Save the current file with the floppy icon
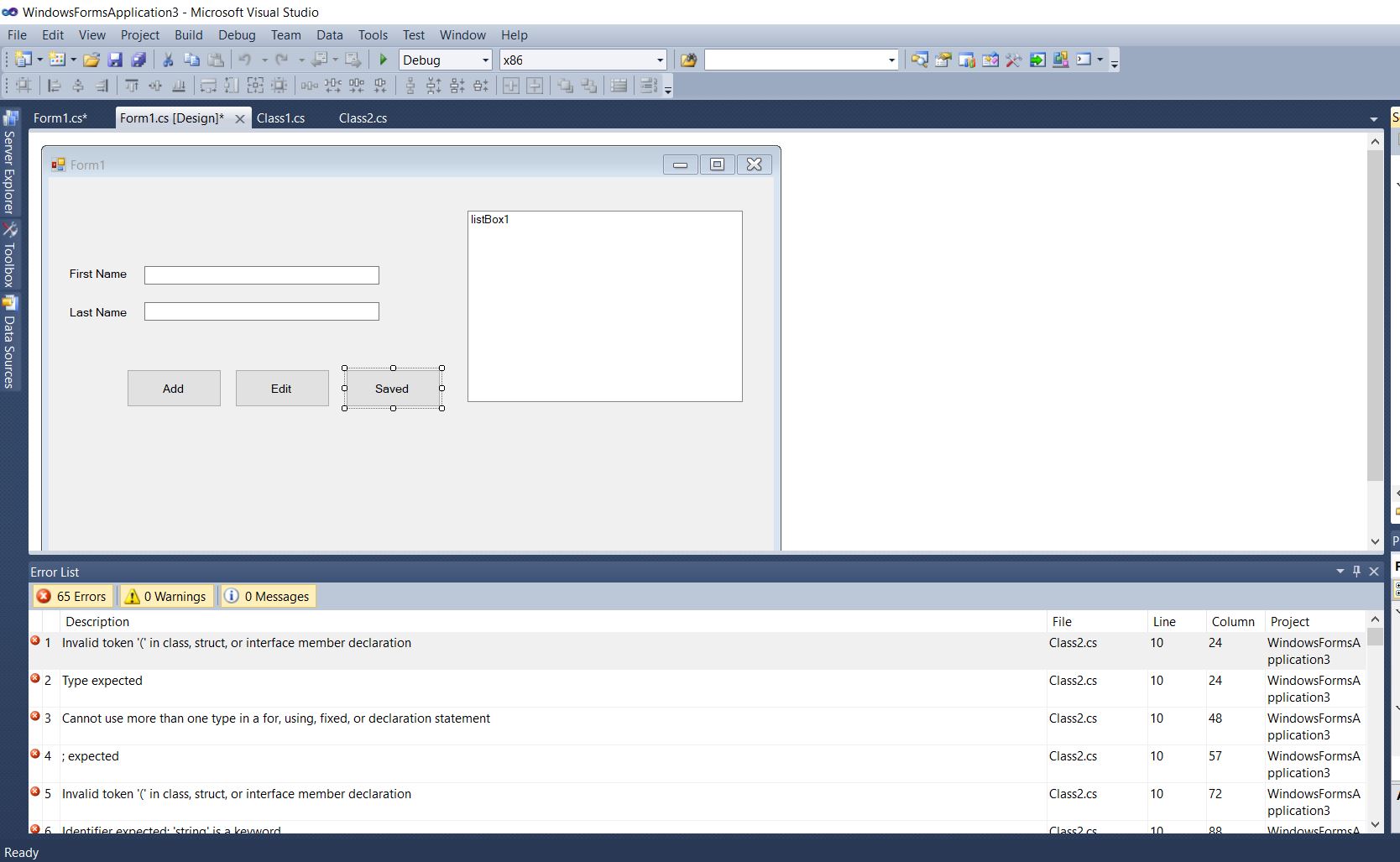 coord(116,60)
